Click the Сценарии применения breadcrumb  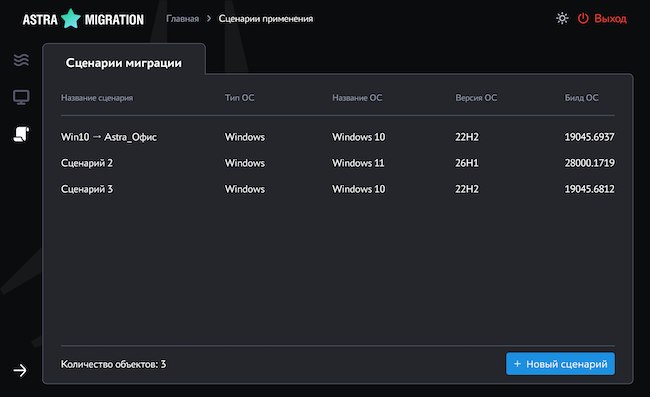click(x=266, y=19)
